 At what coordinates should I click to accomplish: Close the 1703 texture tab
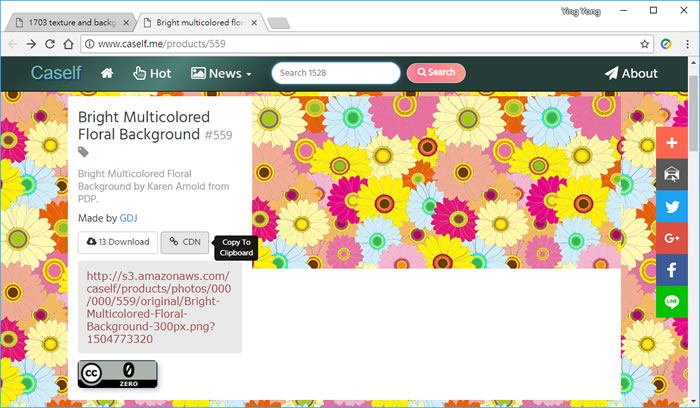(x=126, y=23)
